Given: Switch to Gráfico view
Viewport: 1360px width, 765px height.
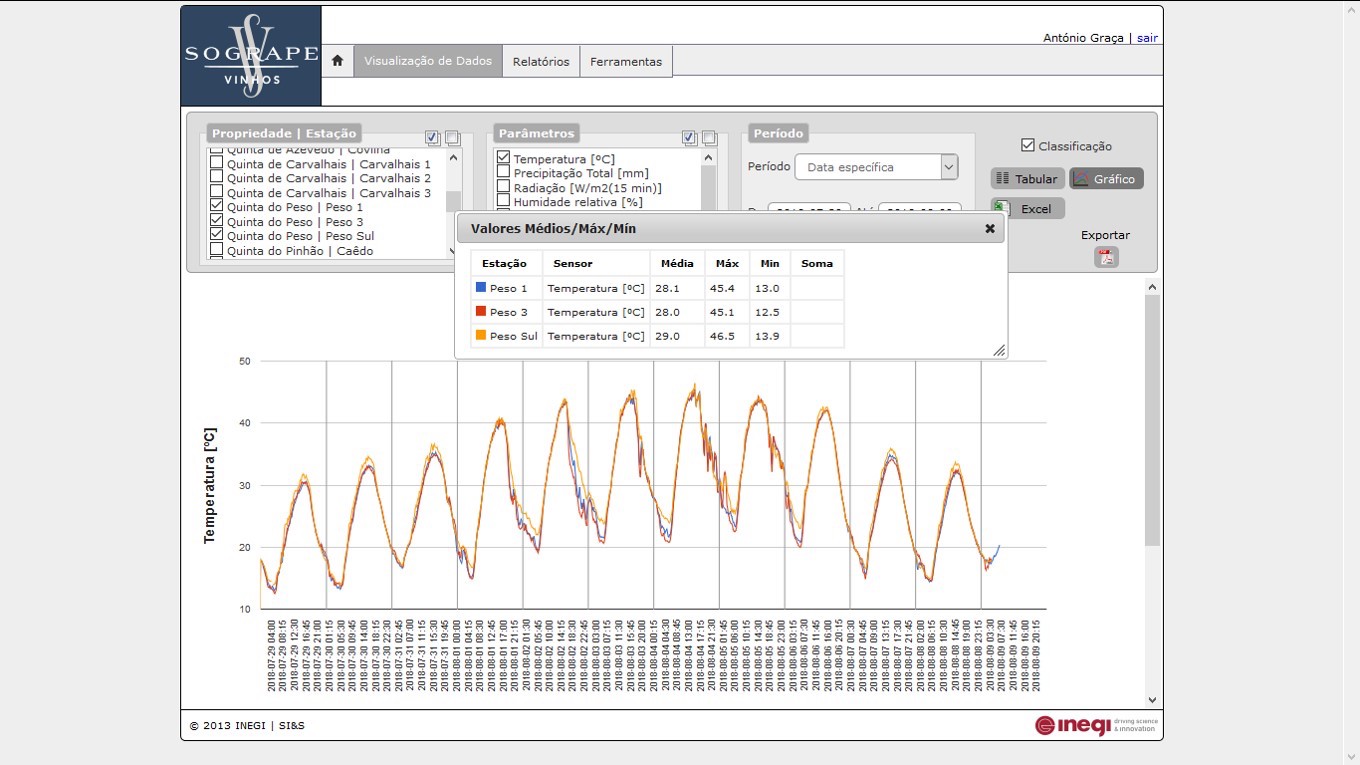Looking at the screenshot, I should tap(1106, 179).
